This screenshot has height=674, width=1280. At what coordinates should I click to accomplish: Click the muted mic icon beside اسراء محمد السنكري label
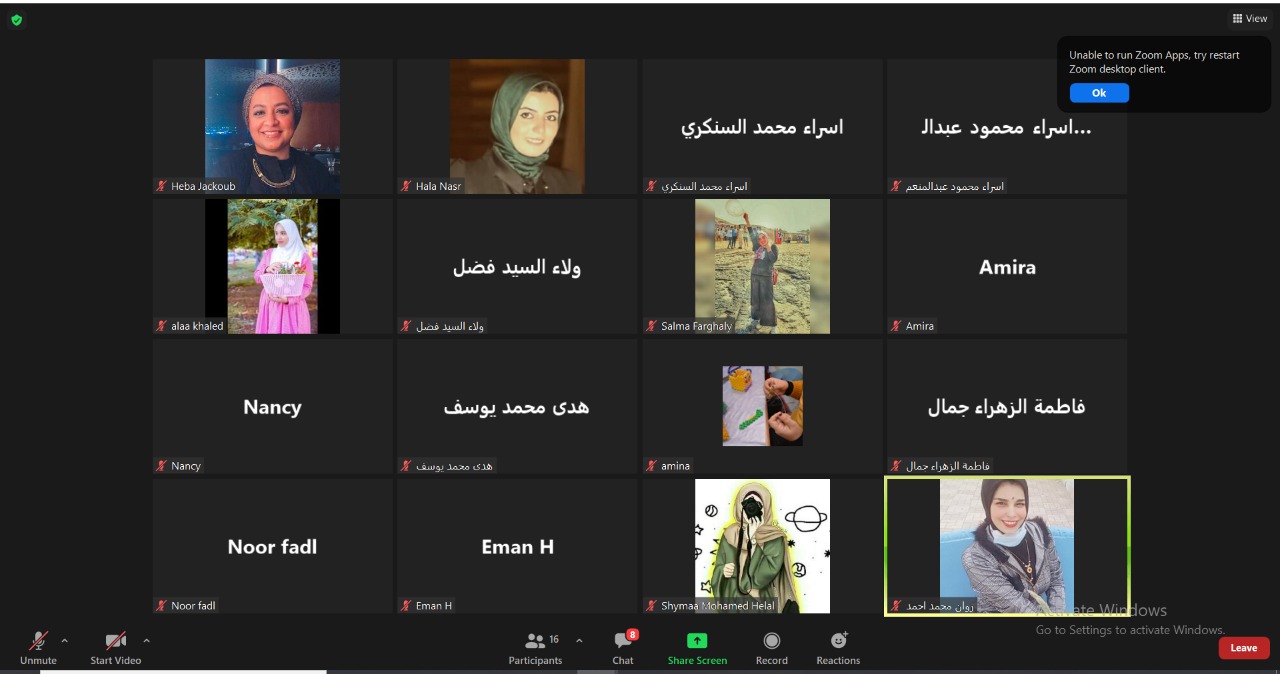coord(651,186)
